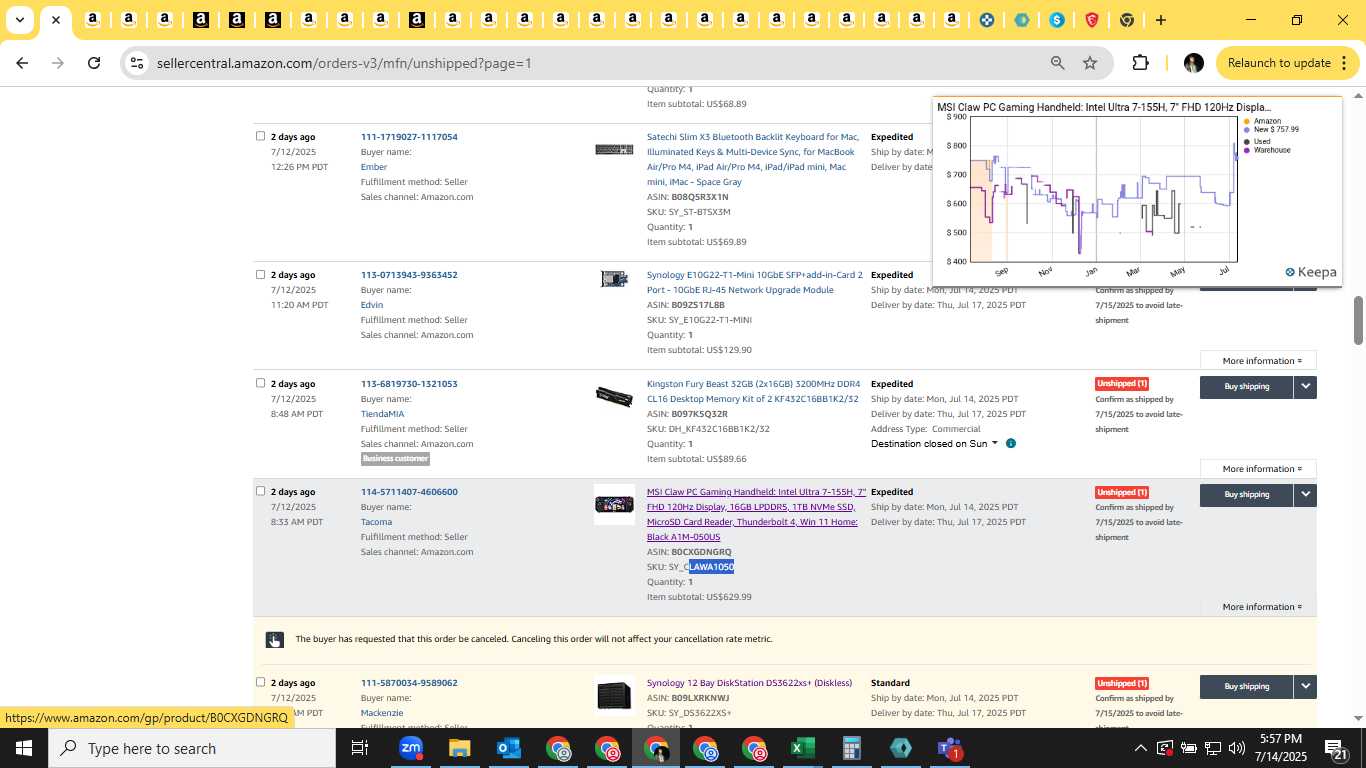Click Buy shipping for Synology DiskStation order
Viewport: 1366px width, 768px height.
[1246, 686]
